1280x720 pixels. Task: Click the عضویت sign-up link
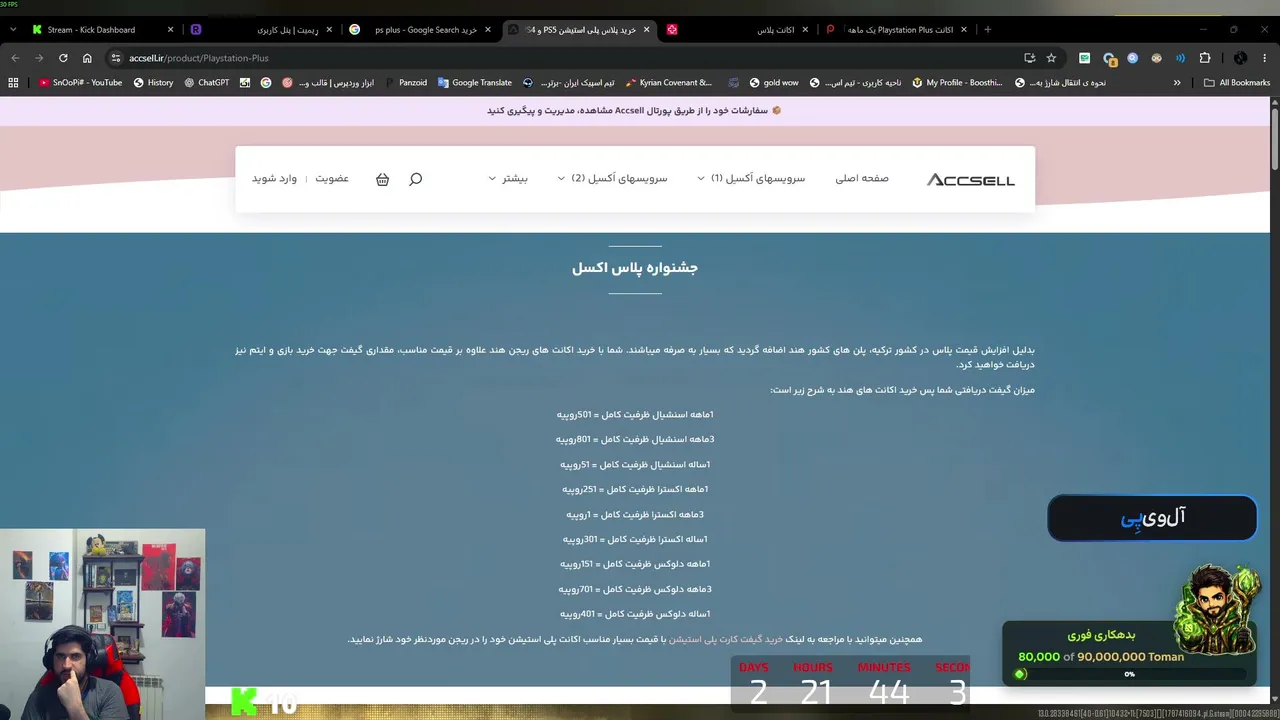(332, 179)
